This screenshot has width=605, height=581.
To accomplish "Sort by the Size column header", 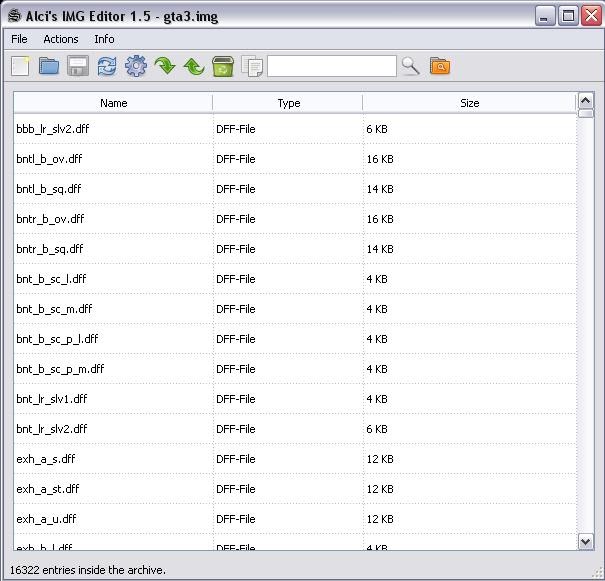I will 469,103.
